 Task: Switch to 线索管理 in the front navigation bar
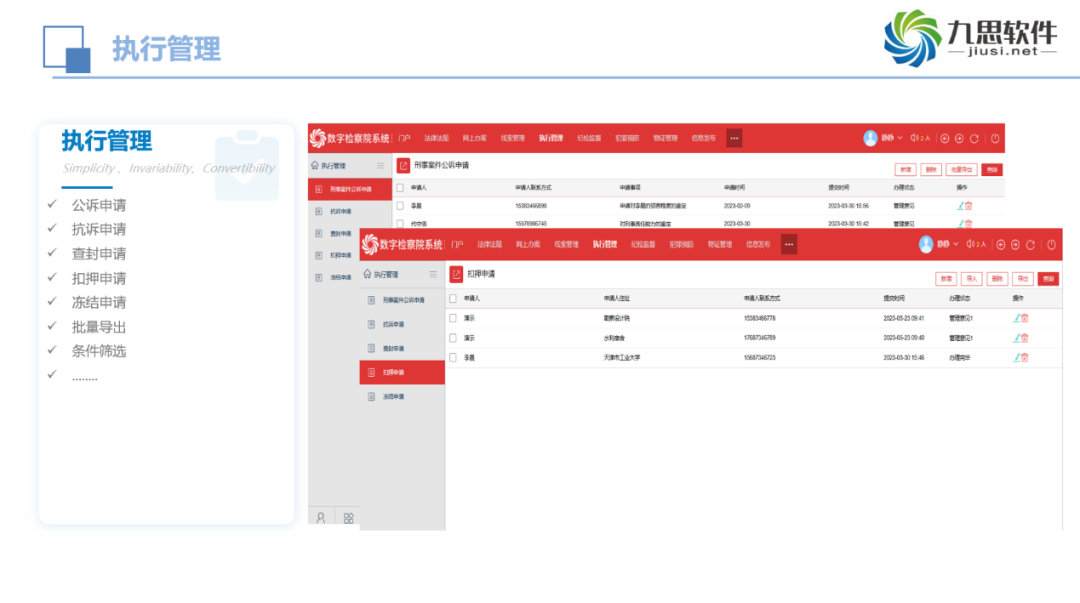pos(566,244)
